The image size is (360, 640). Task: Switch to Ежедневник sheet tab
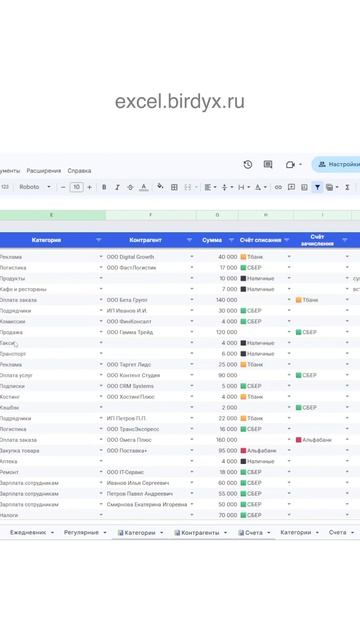point(28,533)
